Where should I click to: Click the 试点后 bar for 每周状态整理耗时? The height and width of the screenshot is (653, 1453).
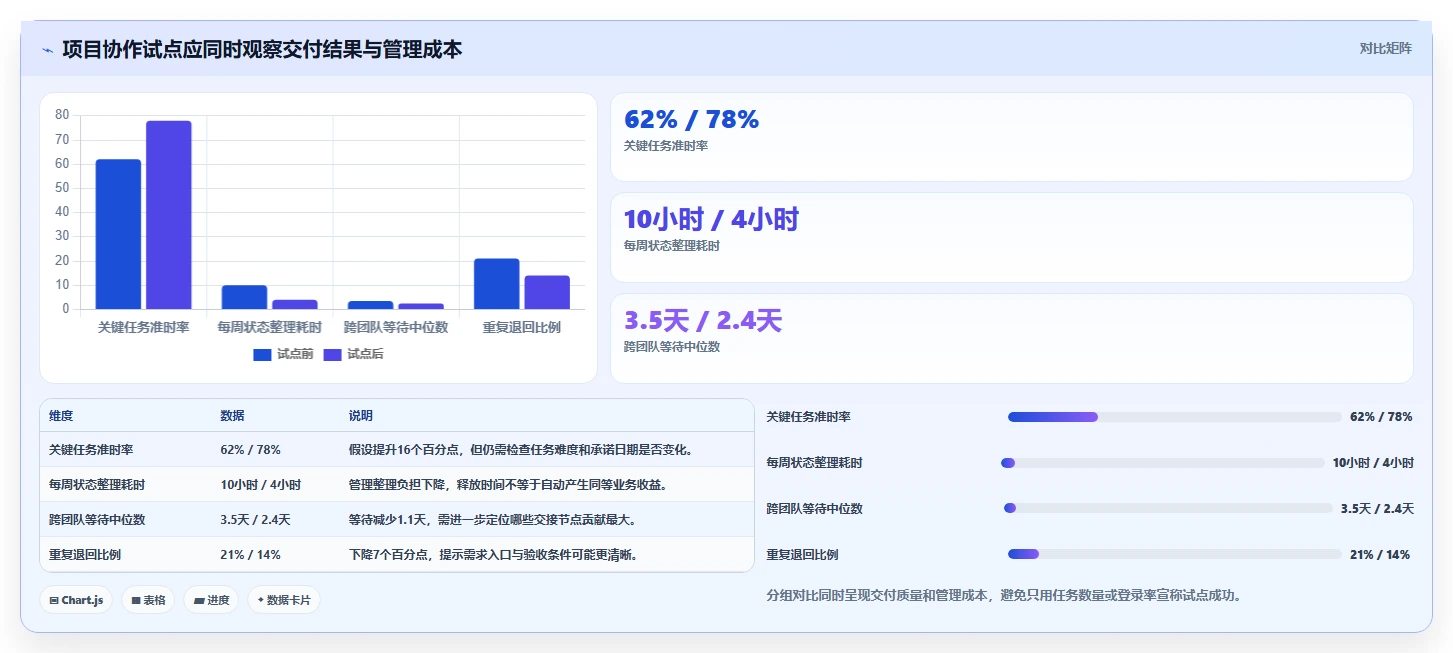coord(294,304)
